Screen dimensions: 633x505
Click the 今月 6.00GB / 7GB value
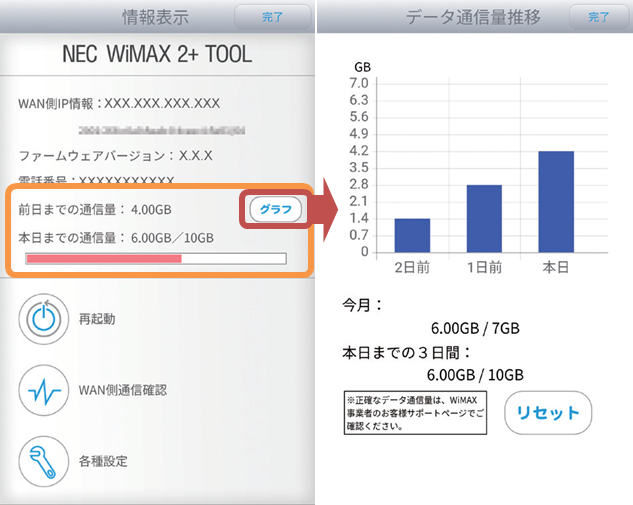(475, 328)
